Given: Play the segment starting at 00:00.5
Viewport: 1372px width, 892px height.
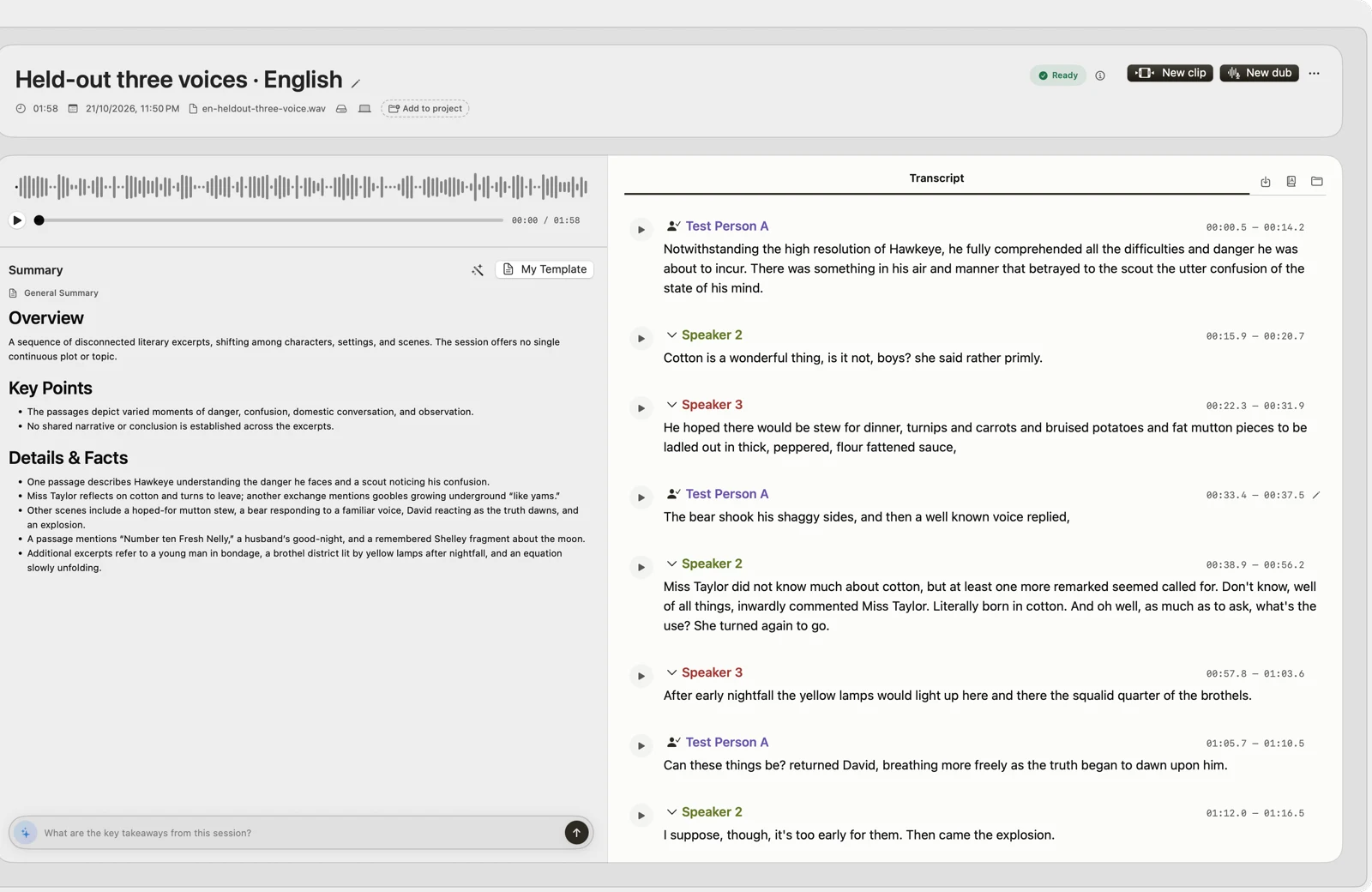Looking at the screenshot, I should 641,230.
